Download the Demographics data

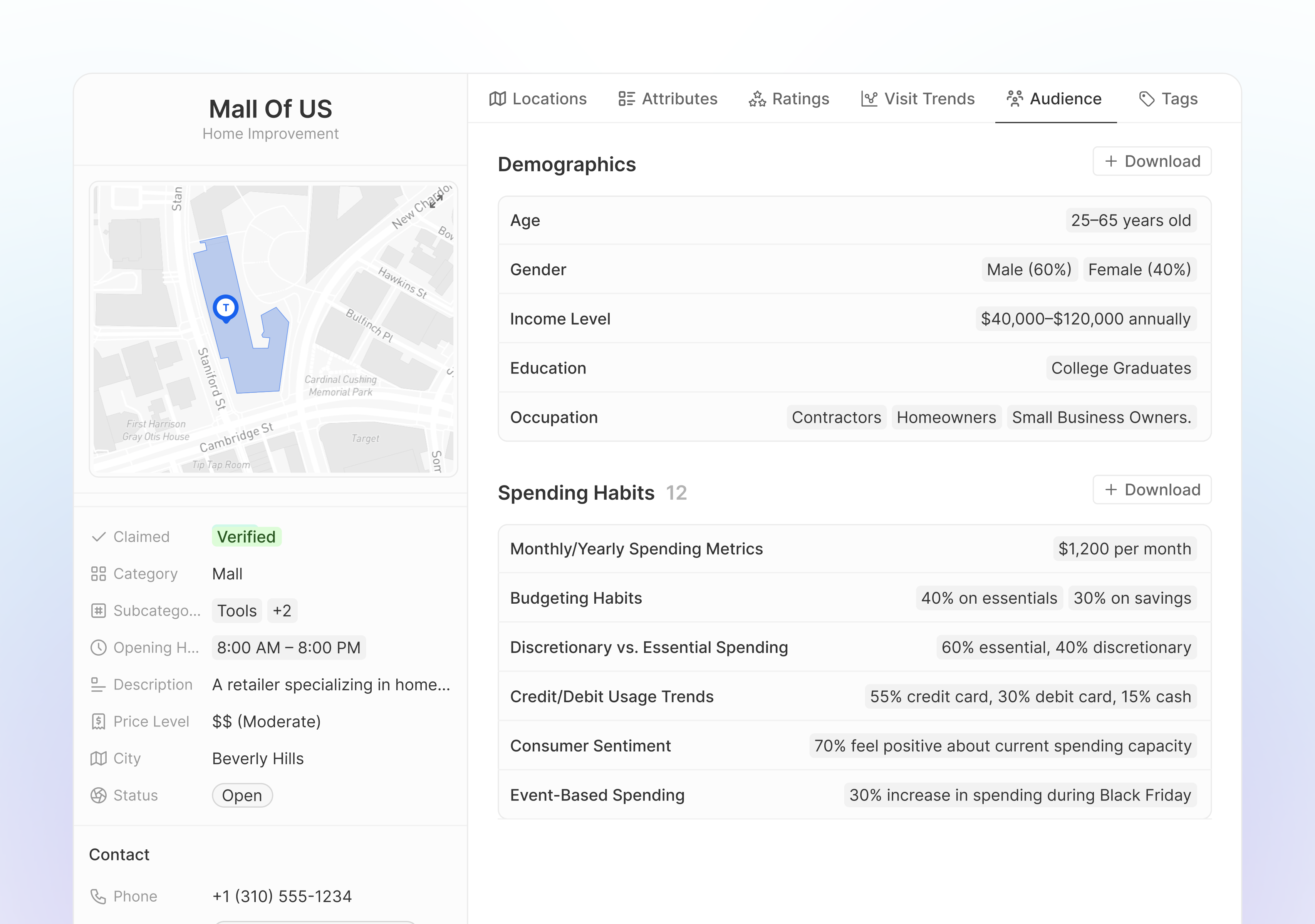click(1152, 161)
